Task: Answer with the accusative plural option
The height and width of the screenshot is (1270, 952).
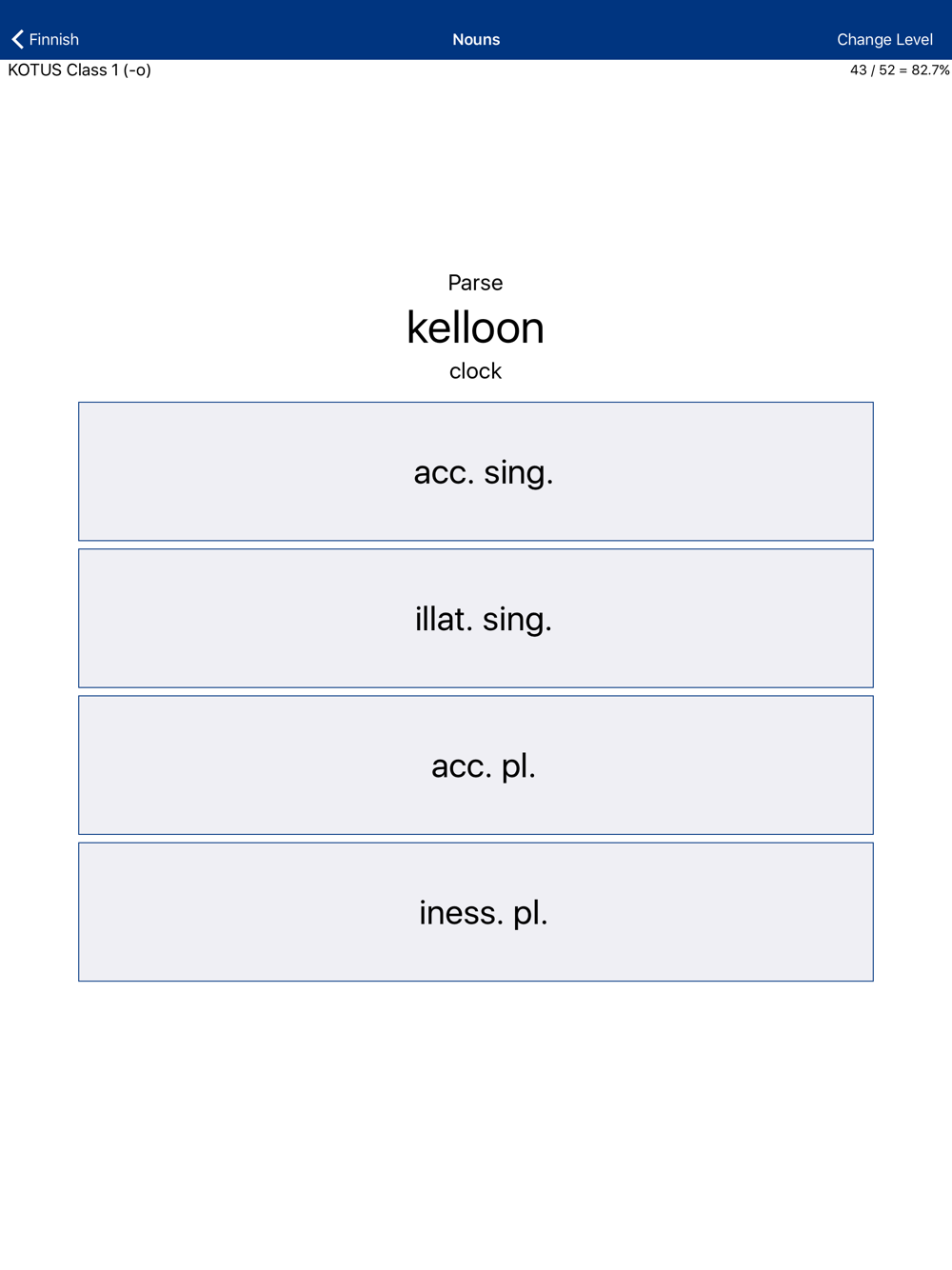Action: (476, 764)
